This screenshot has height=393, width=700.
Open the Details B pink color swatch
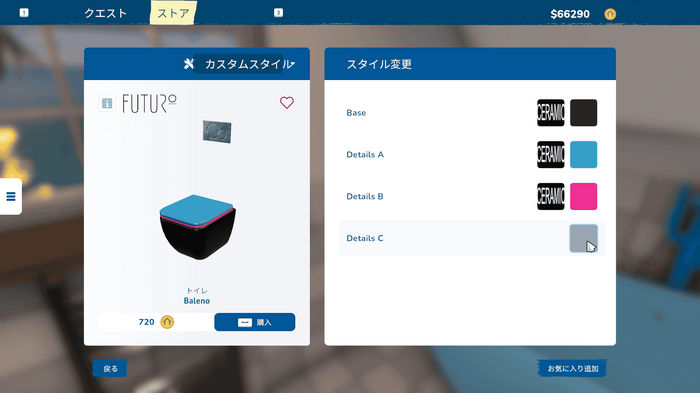583,196
